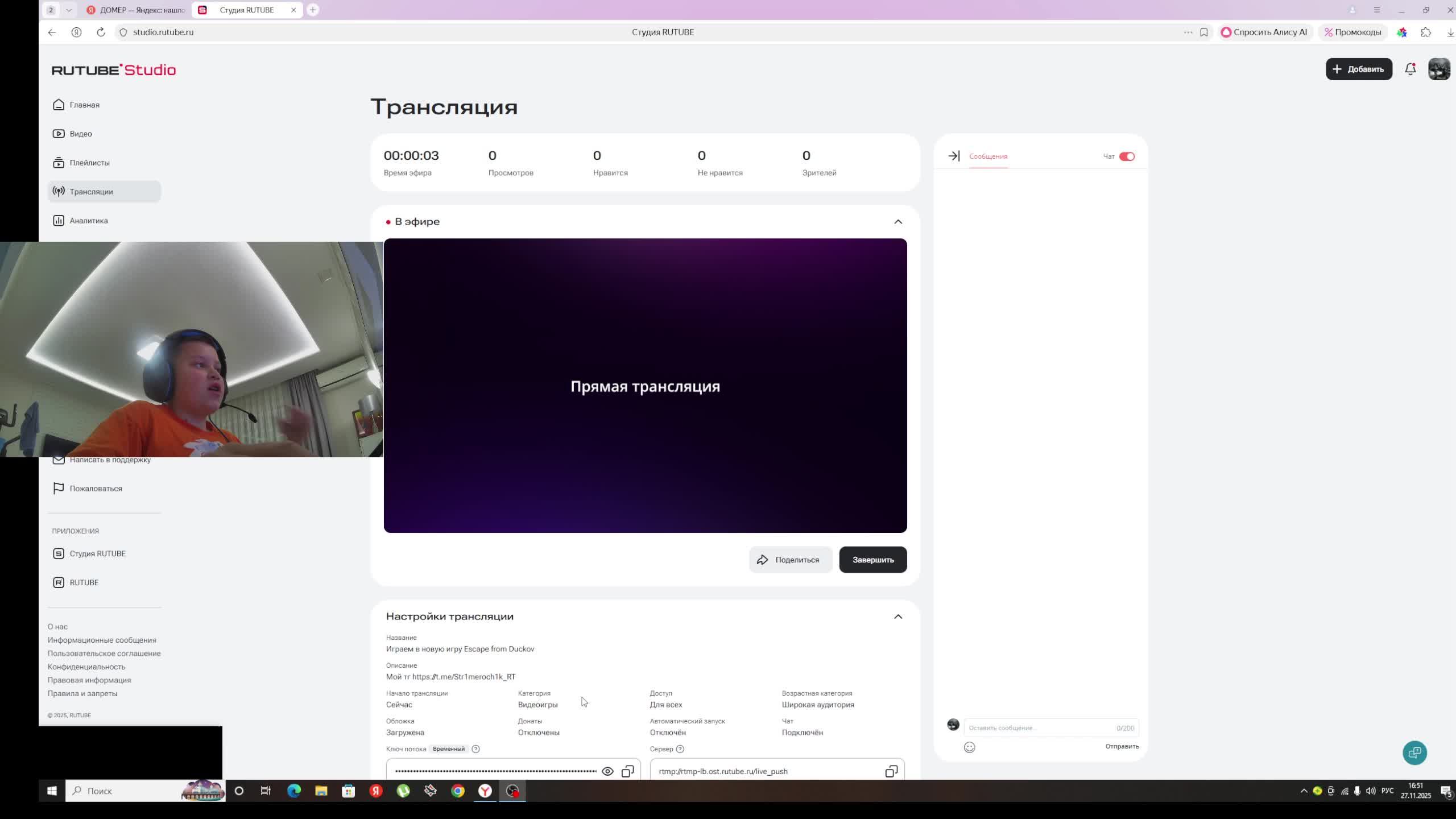Open the emoji picker in chat
Screen dimensions: 1456x819
tap(969, 747)
